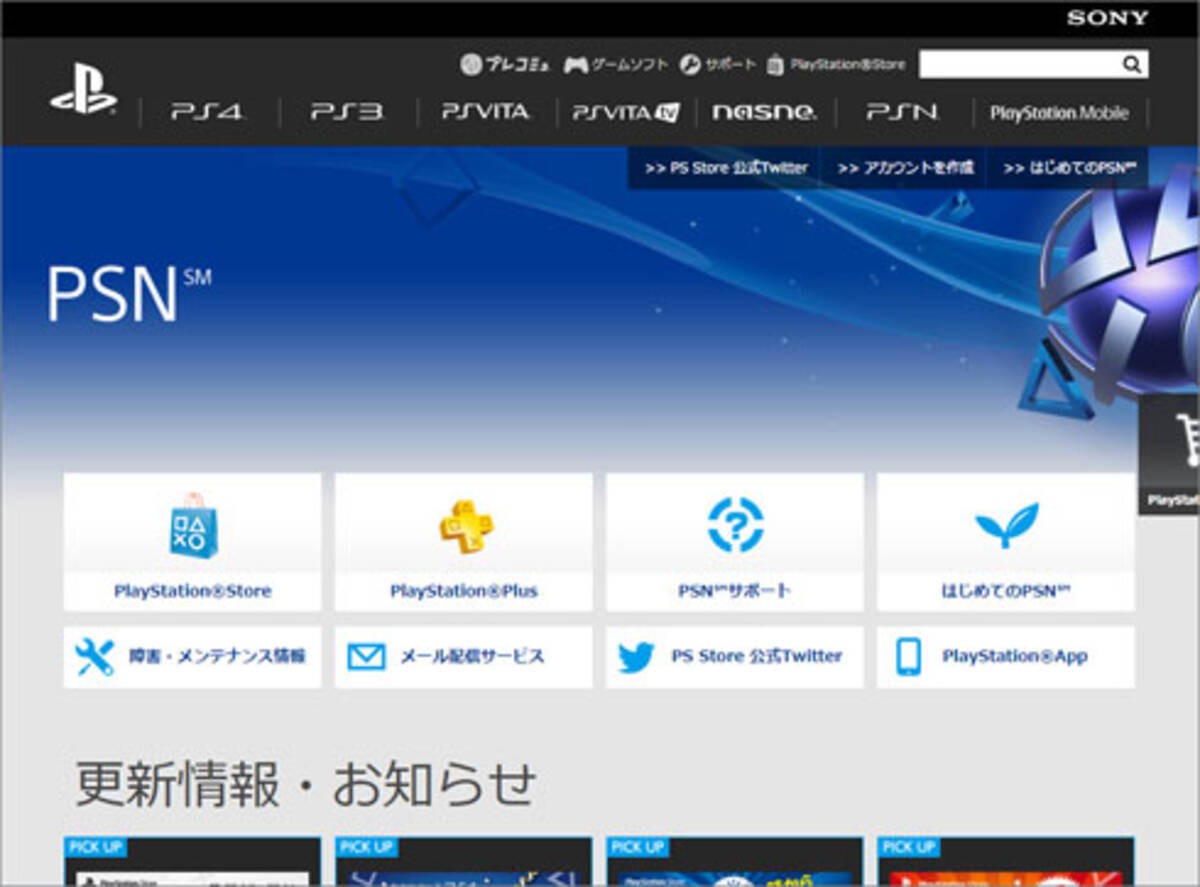1200x887 pixels.
Task: Click the アカウントを作成 link
Action: coord(905,168)
